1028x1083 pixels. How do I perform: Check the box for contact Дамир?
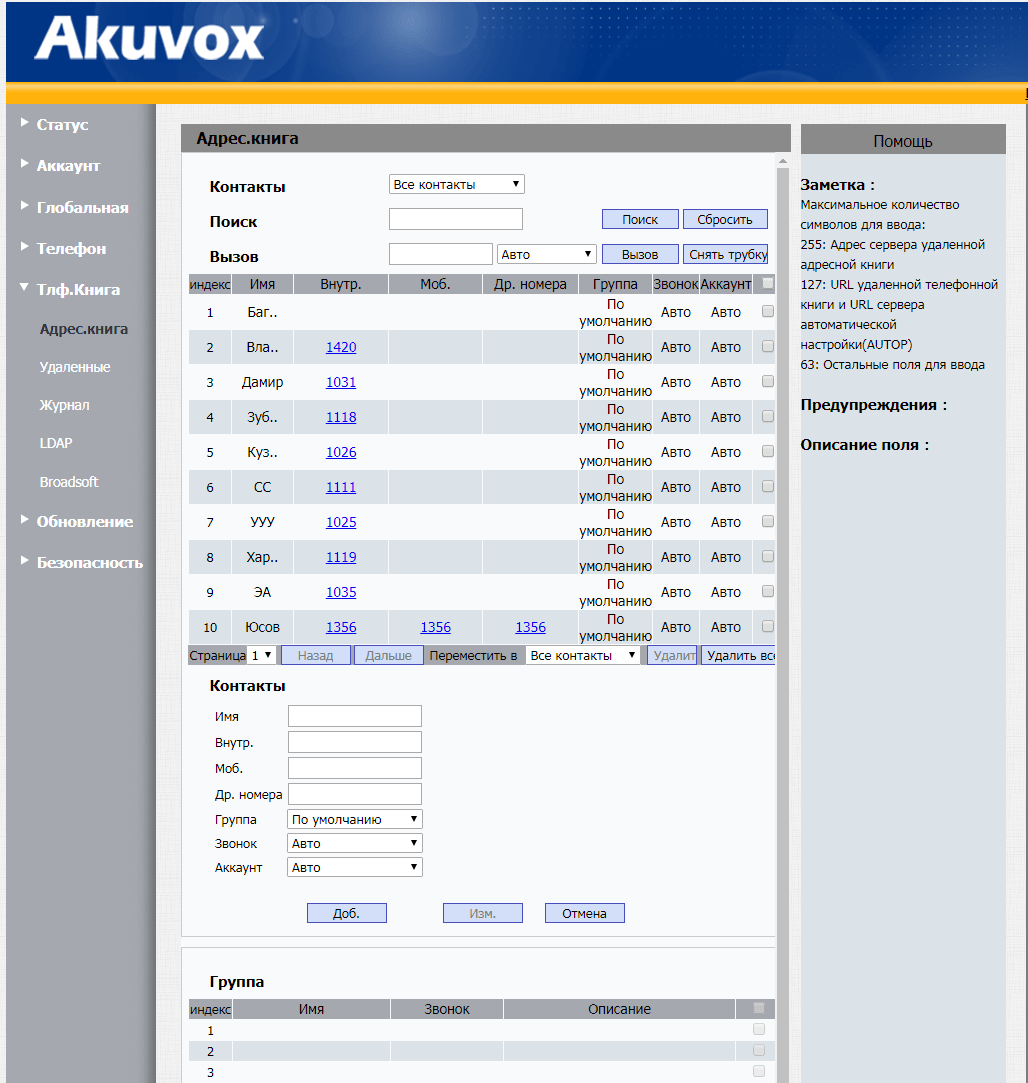pyautogui.click(x=768, y=381)
